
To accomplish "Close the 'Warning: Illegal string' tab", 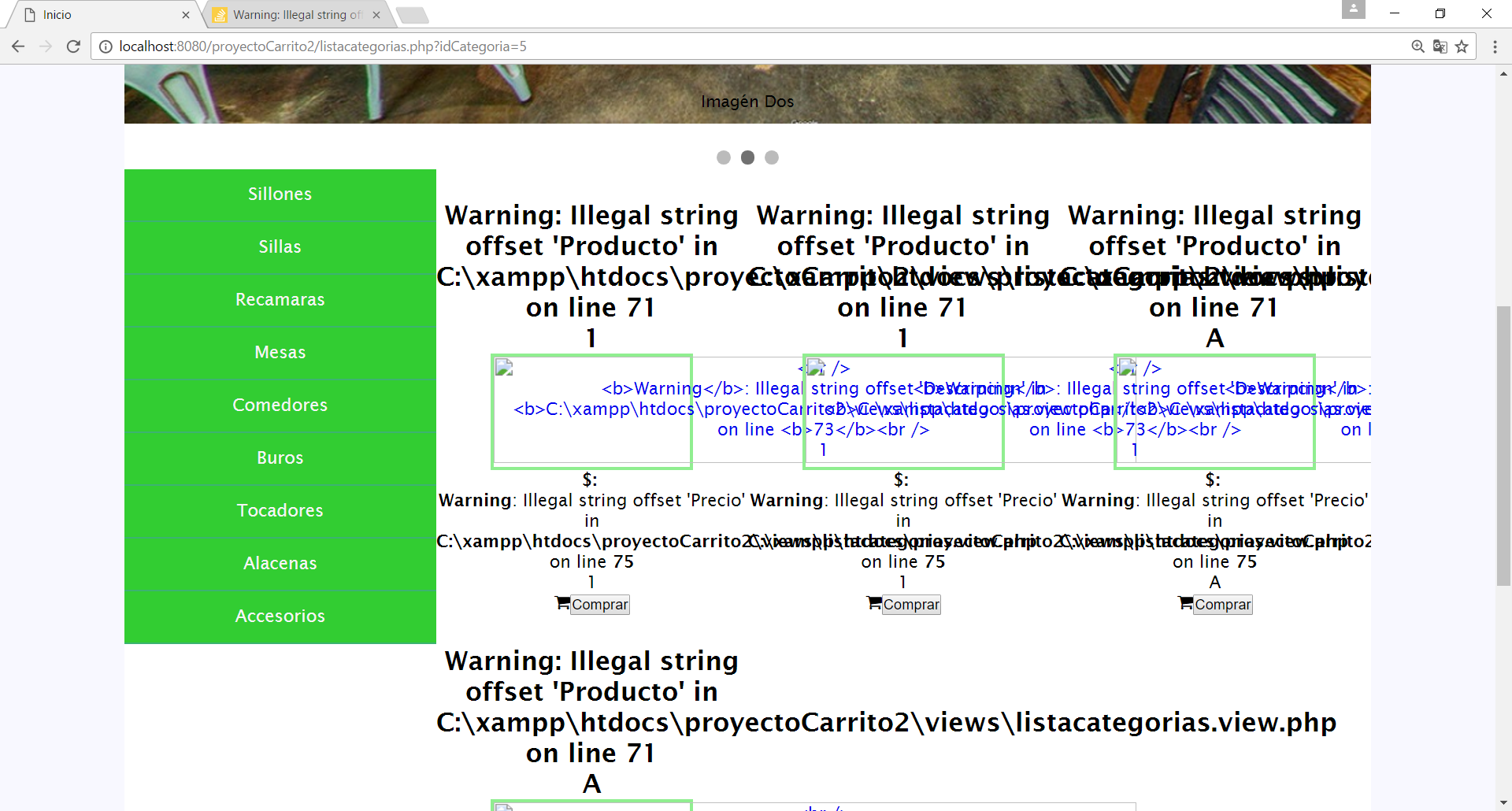I will pos(376,15).
